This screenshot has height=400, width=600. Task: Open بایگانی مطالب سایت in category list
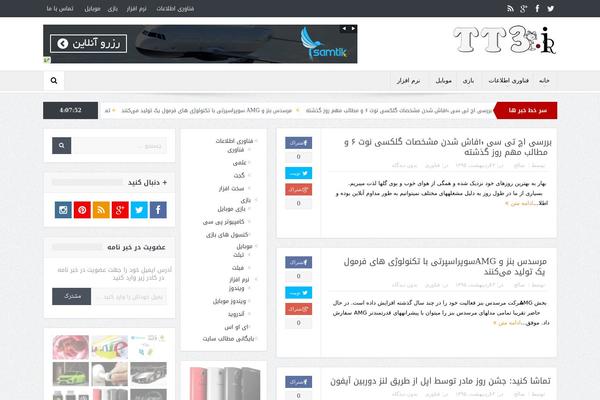(x=228, y=339)
